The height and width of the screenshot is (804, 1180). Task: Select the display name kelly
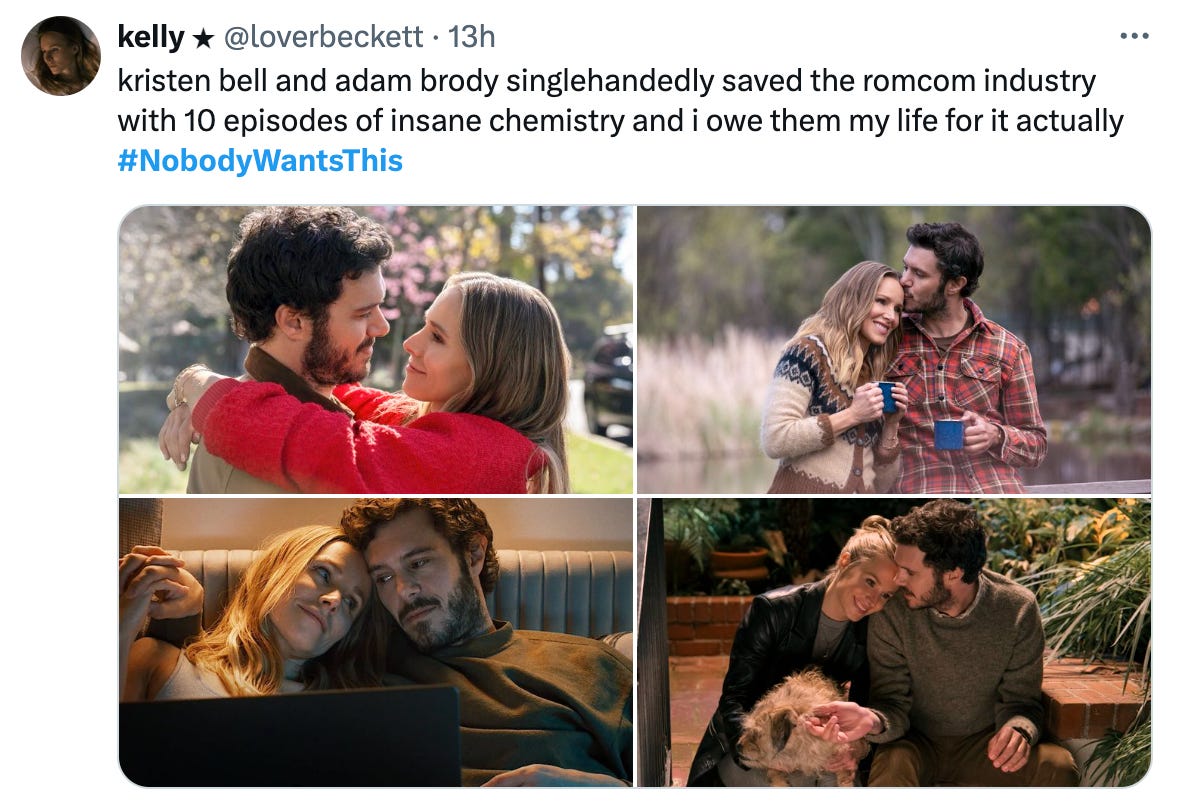coord(151,37)
